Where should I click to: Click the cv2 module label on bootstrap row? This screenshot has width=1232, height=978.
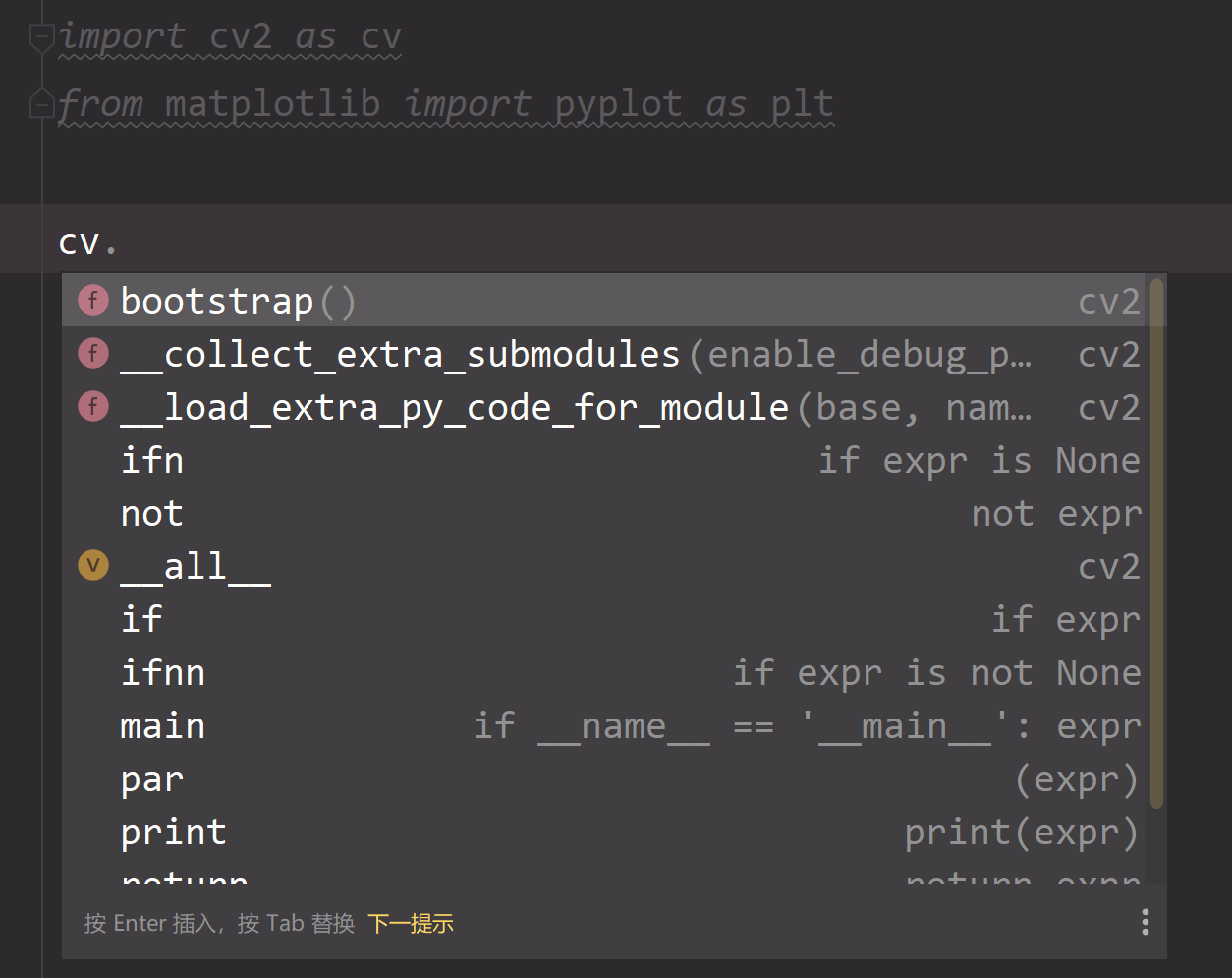[x=1109, y=300]
